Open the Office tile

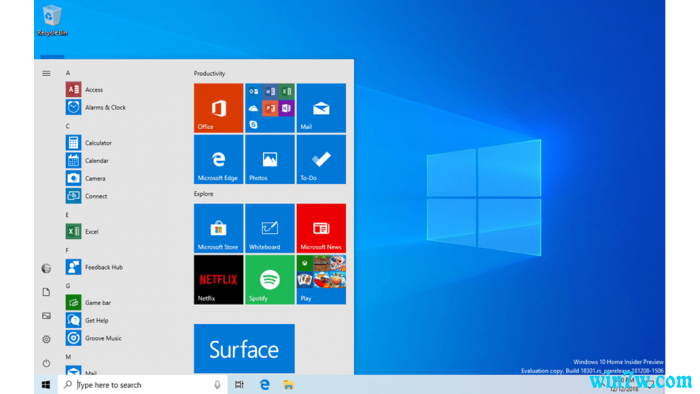click(x=218, y=108)
